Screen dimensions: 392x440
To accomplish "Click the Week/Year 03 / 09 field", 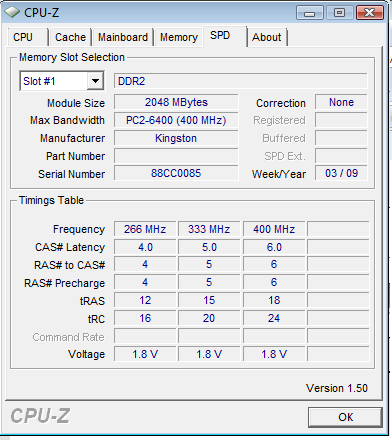I will point(341,173).
